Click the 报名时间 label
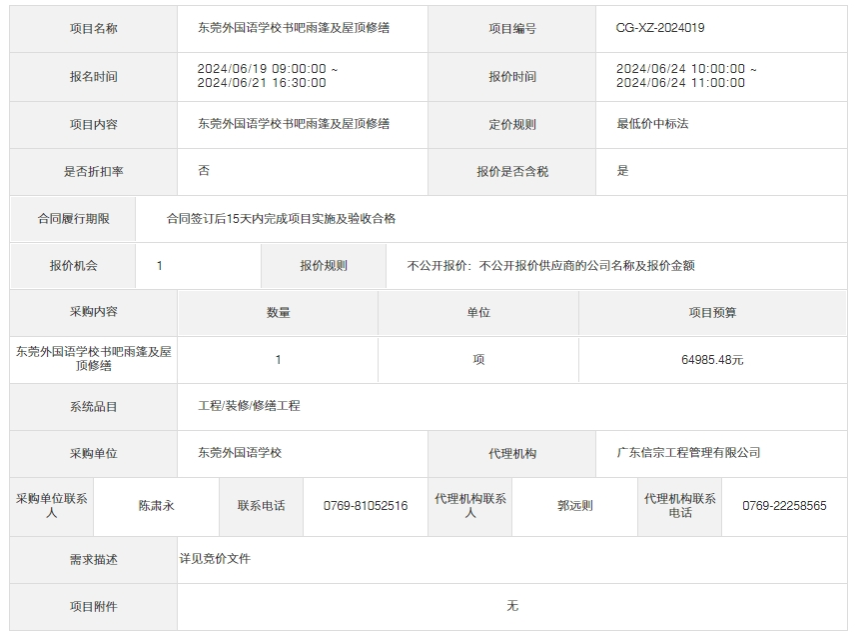856x637 pixels. 93,77
